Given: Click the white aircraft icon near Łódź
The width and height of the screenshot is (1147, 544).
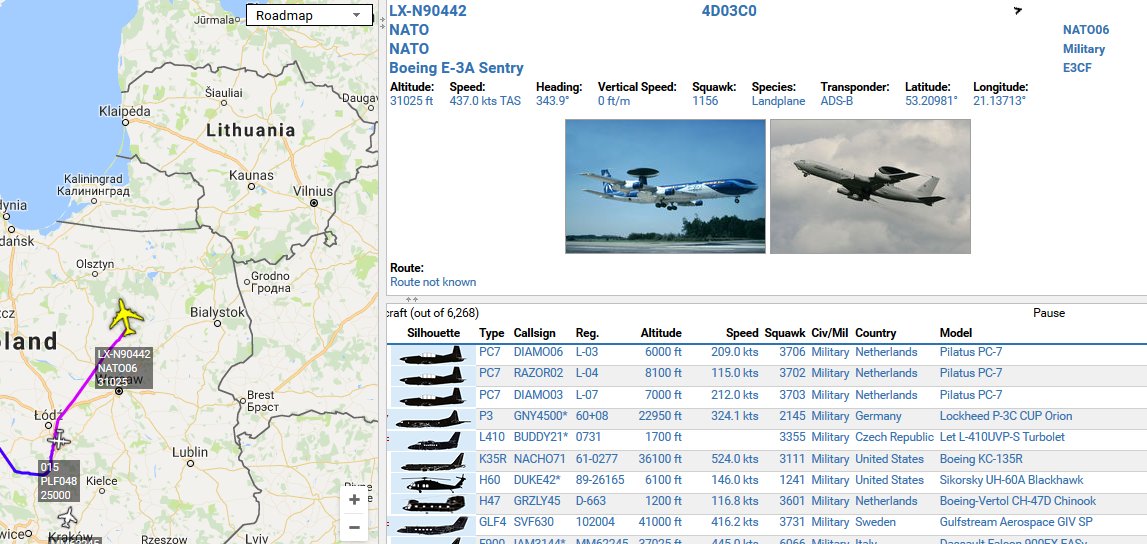Looking at the screenshot, I should 59,439.
